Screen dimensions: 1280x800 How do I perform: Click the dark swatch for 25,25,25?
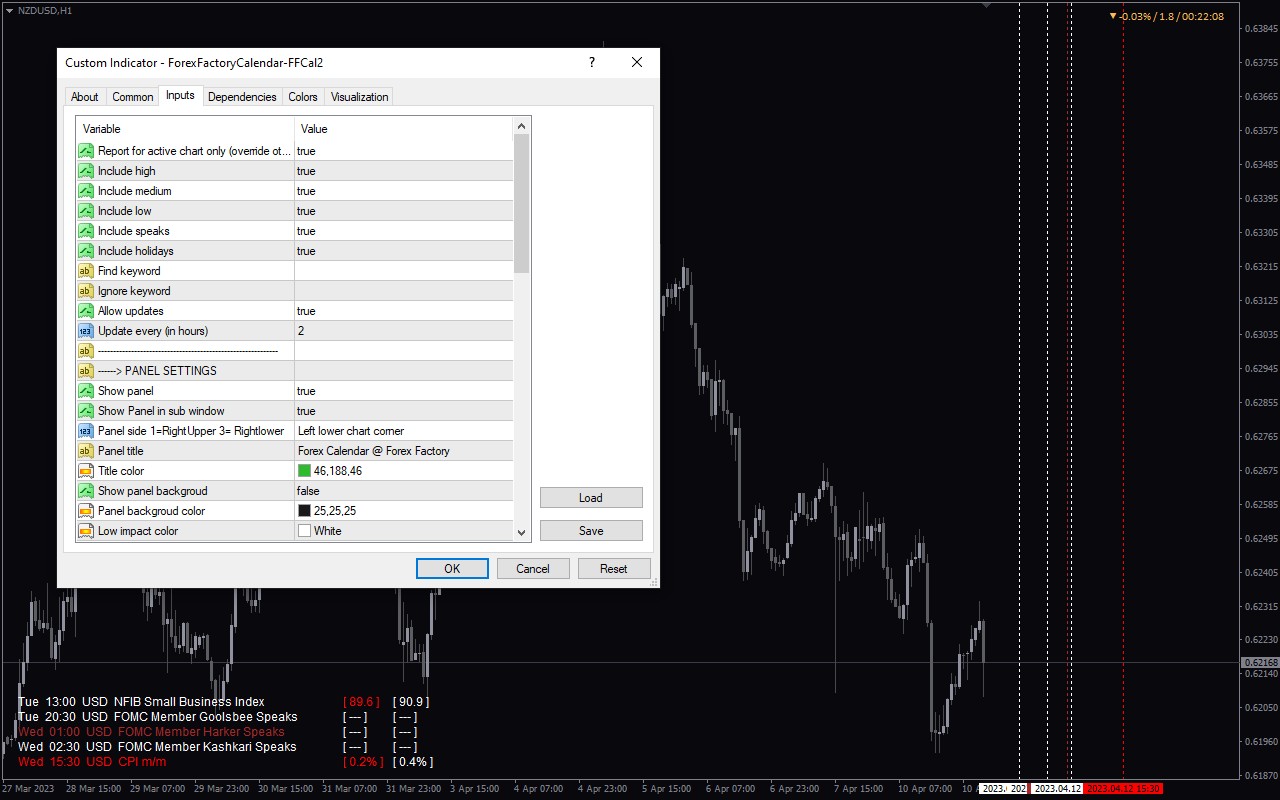(x=304, y=511)
